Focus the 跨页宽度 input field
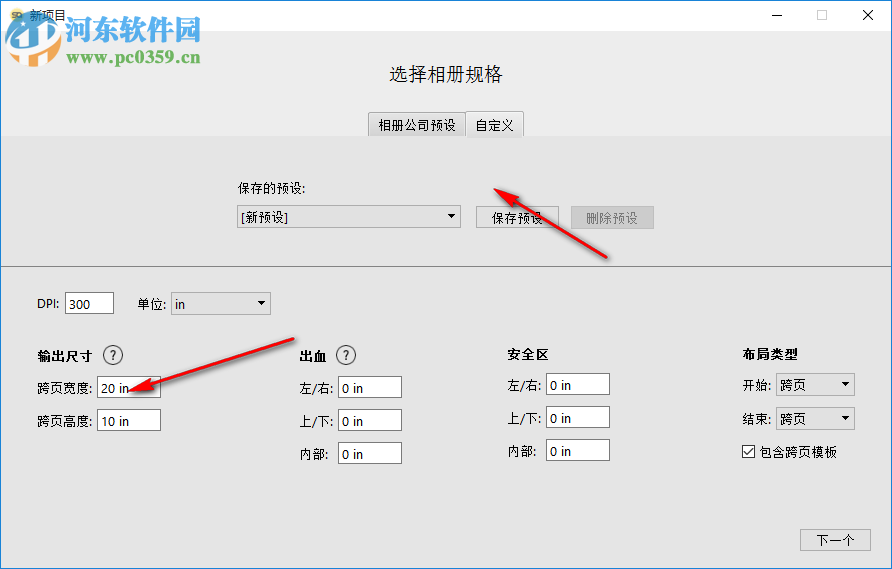The width and height of the screenshot is (892, 569). point(129,387)
